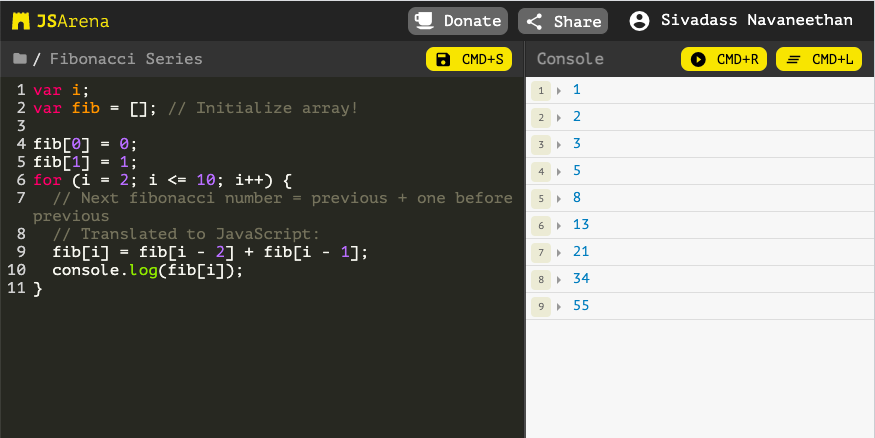This screenshot has width=875, height=438.
Task: Click closing brace on line 11
Action: (x=37, y=288)
